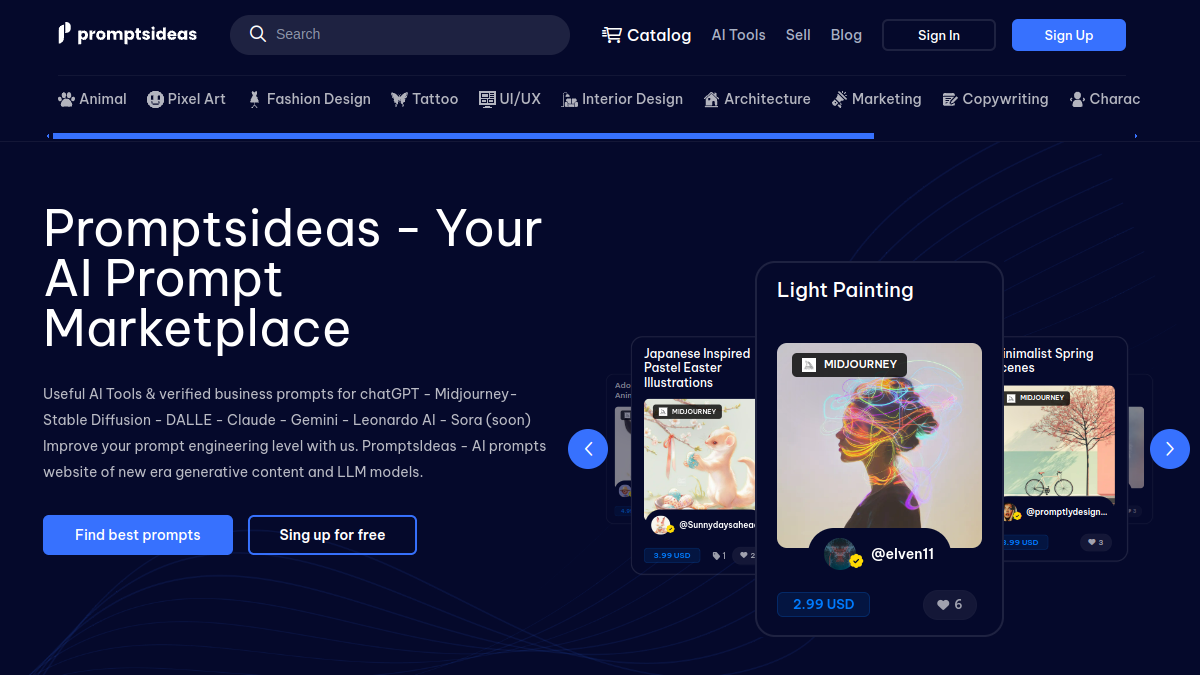The width and height of the screenshot is (1200, 675).
Task: Go to the Sell page
Action: pos(798,35)
